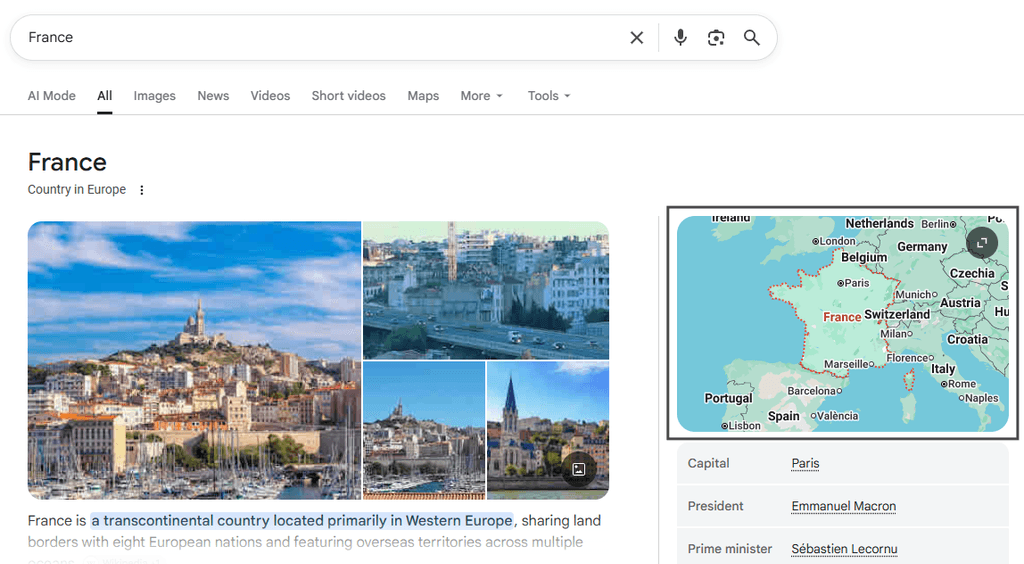1024x564 pixels.
Task: Click the Germany label on the map
Action: [922, 247]
